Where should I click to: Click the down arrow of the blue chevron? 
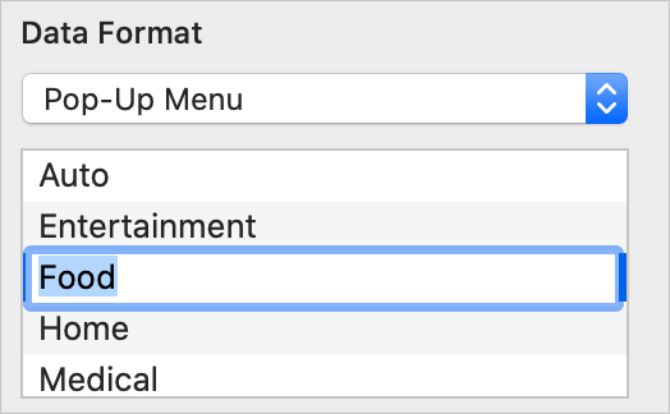tap(606, 108)
